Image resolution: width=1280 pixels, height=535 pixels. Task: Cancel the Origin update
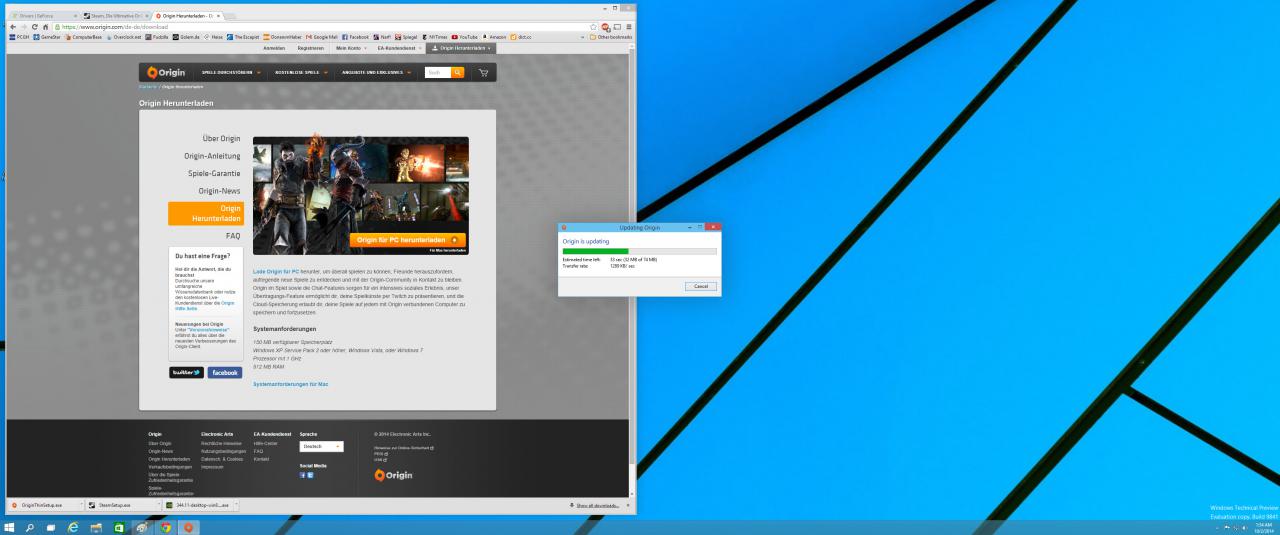pyautogui.click(x=701, y=286)
